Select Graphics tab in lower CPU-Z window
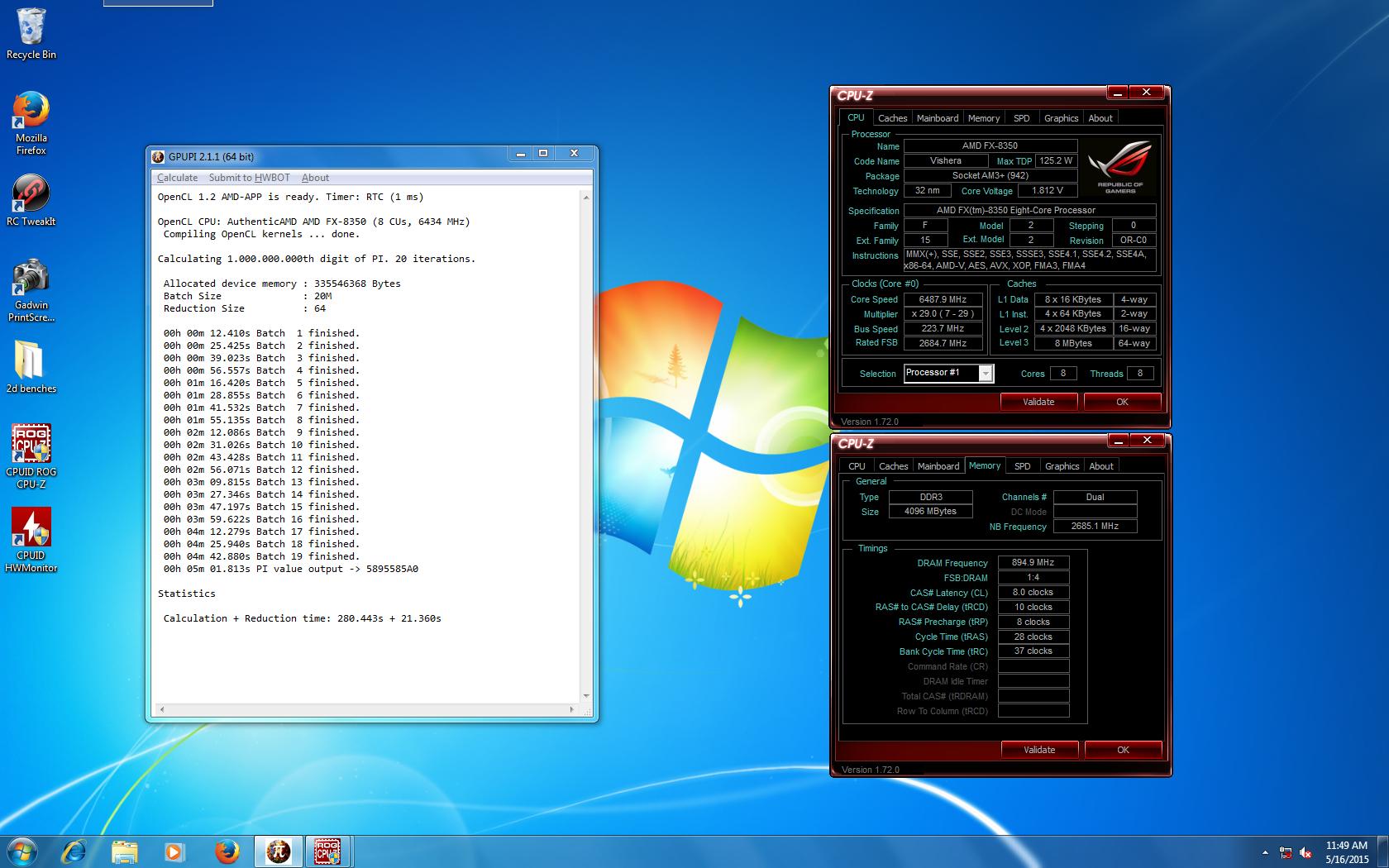Viewport: 1389px width, 868px height. click(x=1062, y=466)
